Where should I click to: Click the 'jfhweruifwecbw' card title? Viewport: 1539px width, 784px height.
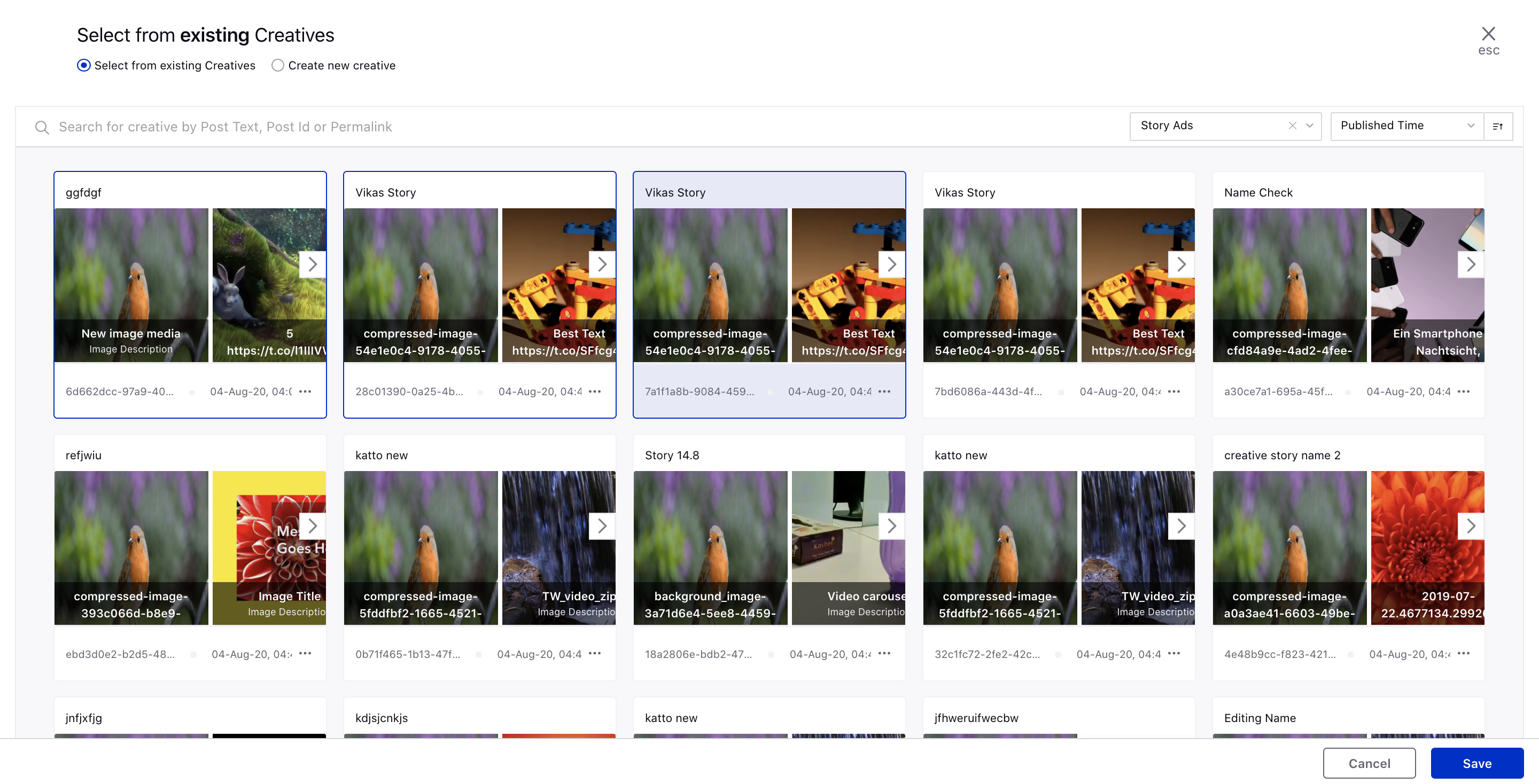976,718
